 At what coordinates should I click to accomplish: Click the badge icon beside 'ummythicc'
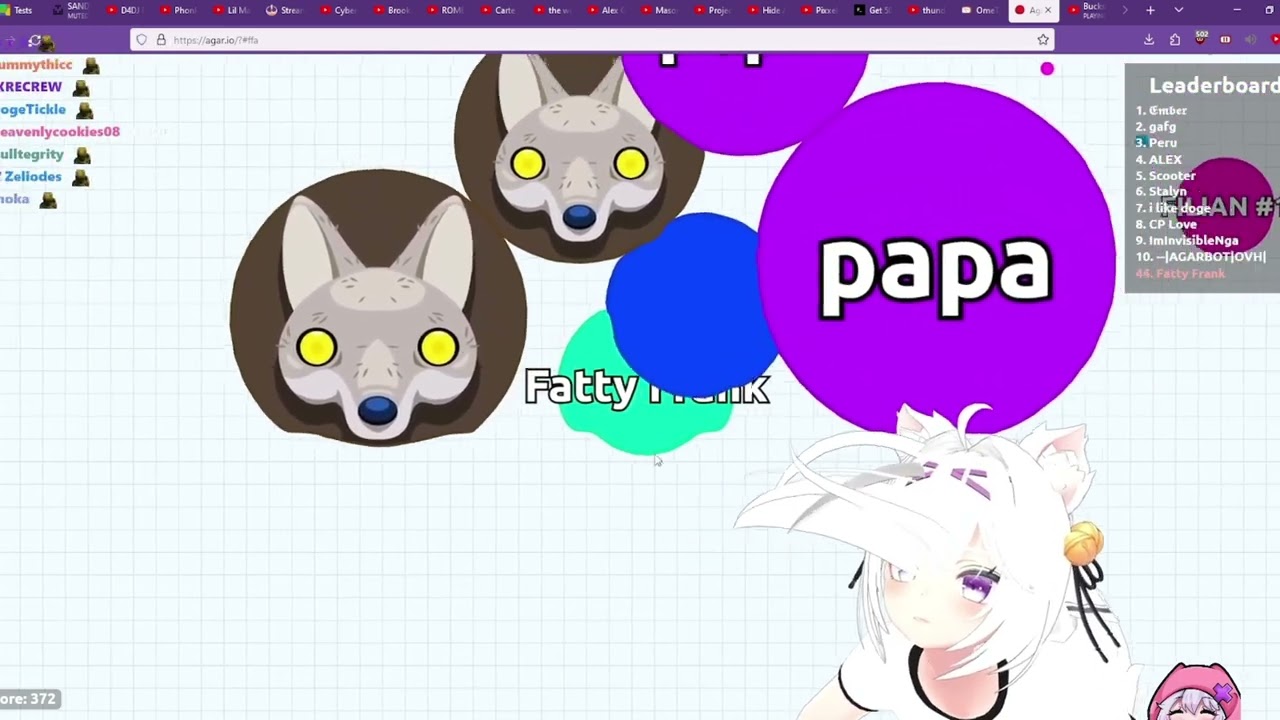(x=91, y=66)
